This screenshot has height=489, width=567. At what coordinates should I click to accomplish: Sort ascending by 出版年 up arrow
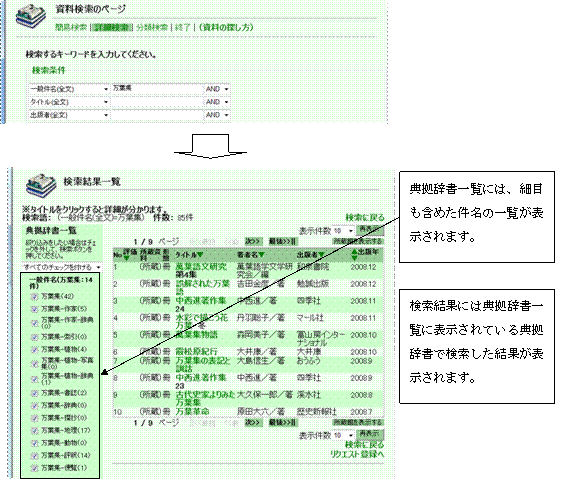pyautogui.click(x=354, y=252)
